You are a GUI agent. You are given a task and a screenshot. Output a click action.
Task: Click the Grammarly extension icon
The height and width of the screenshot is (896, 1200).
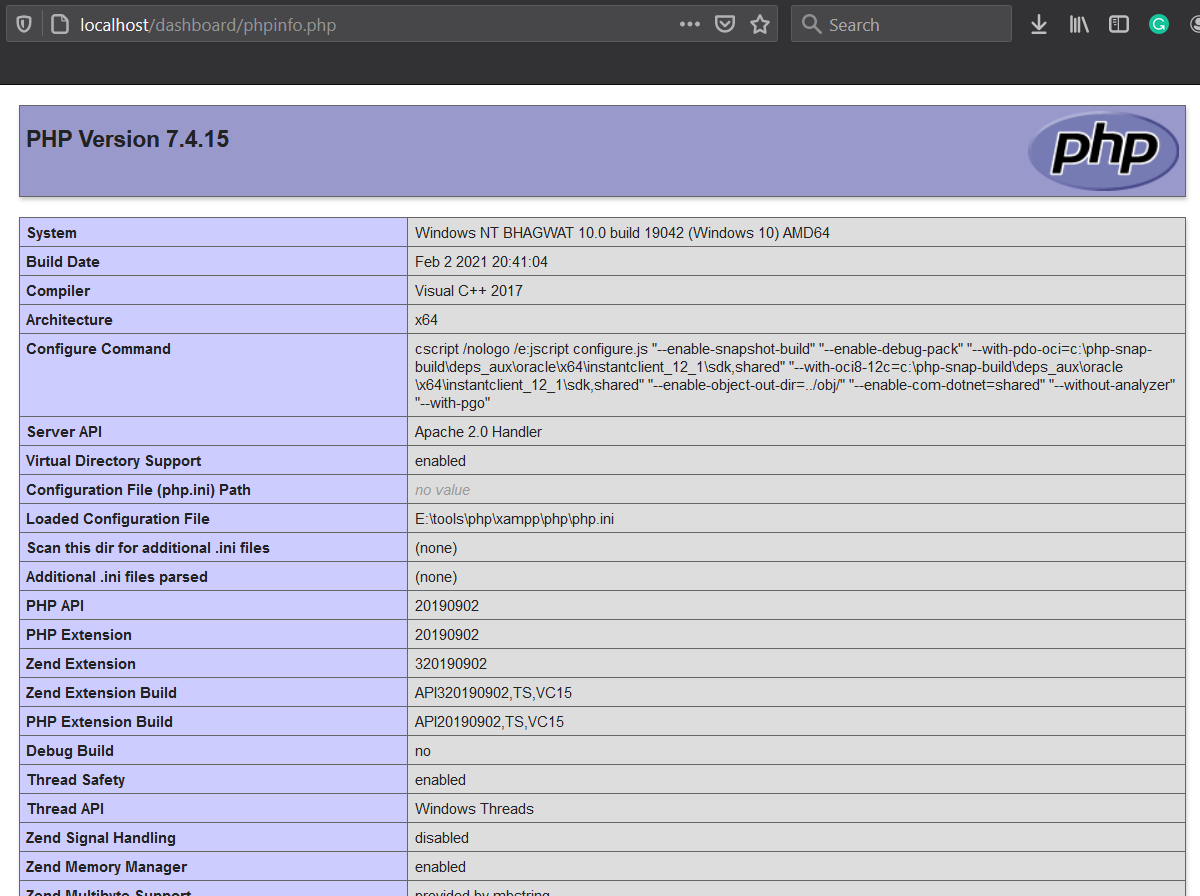pyautogui.click(x=1159, y=24)
